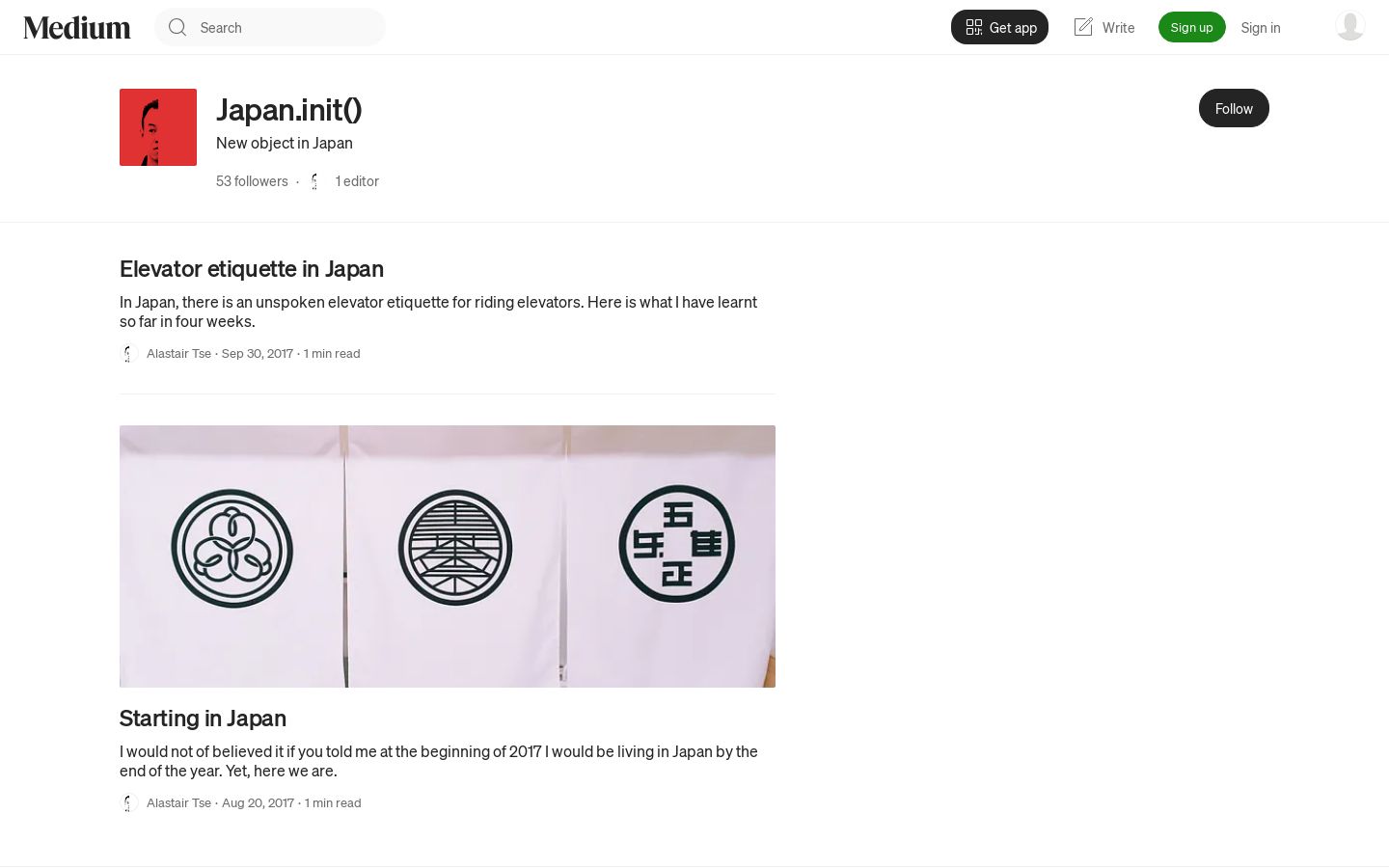
Task: Click the Write pencil icon
Action: click(x=1083, y=27)
